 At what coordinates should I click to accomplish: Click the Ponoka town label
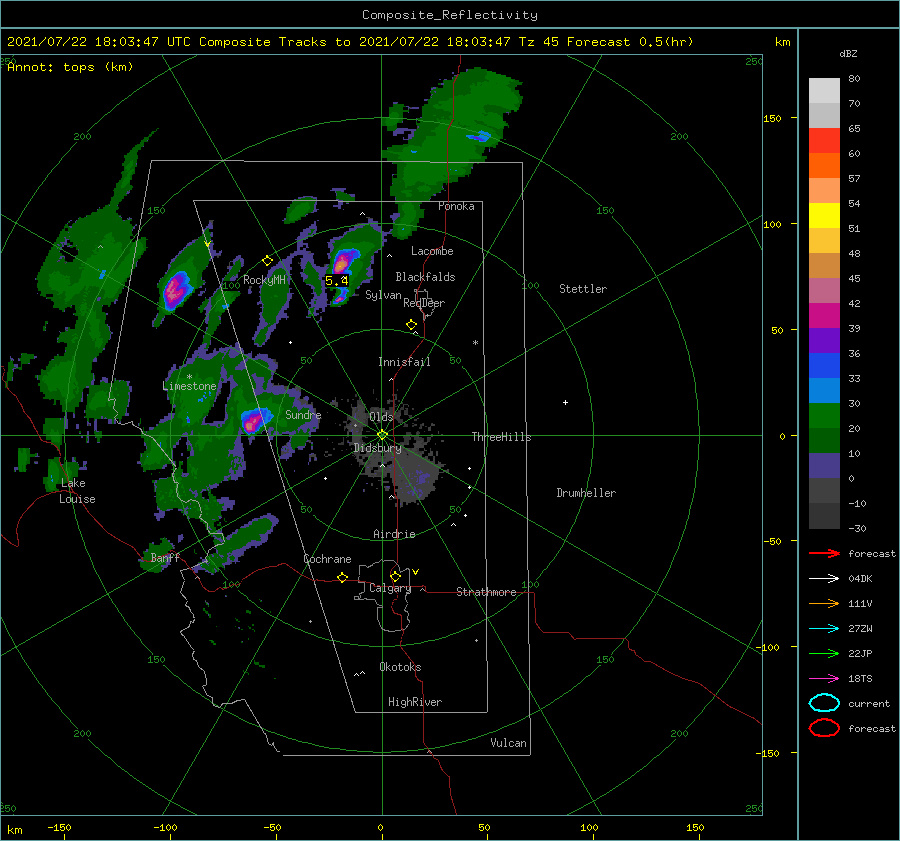point(456,206)
